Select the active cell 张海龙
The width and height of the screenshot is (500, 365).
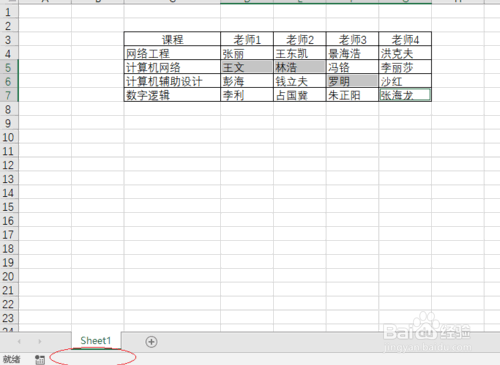tap(405, 95)
